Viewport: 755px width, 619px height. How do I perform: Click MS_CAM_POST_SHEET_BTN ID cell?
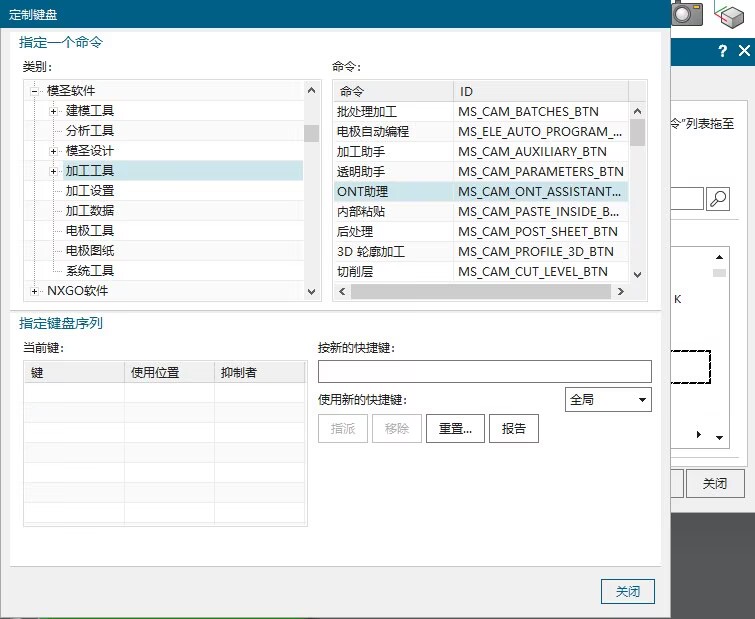(541, 232)
